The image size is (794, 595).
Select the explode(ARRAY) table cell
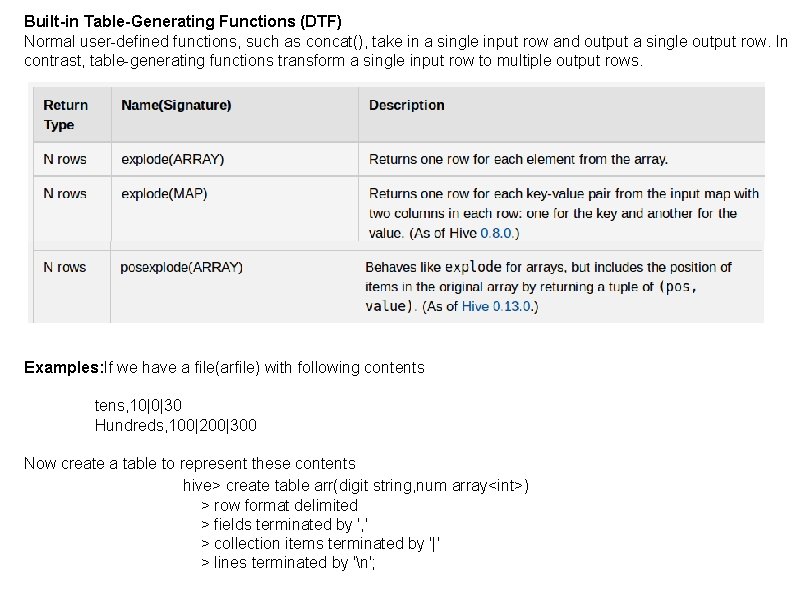coord(172,159)
